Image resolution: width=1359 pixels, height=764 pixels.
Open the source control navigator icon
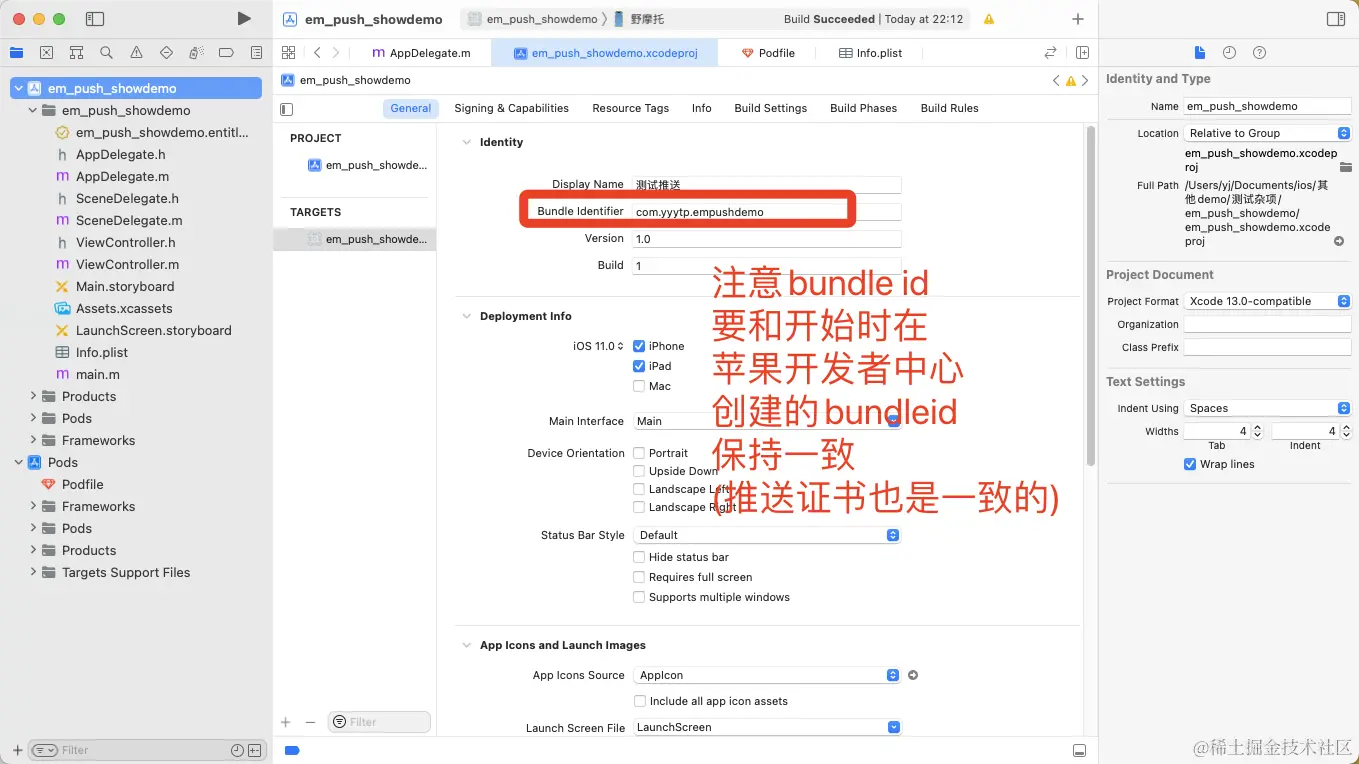point(46,52)
